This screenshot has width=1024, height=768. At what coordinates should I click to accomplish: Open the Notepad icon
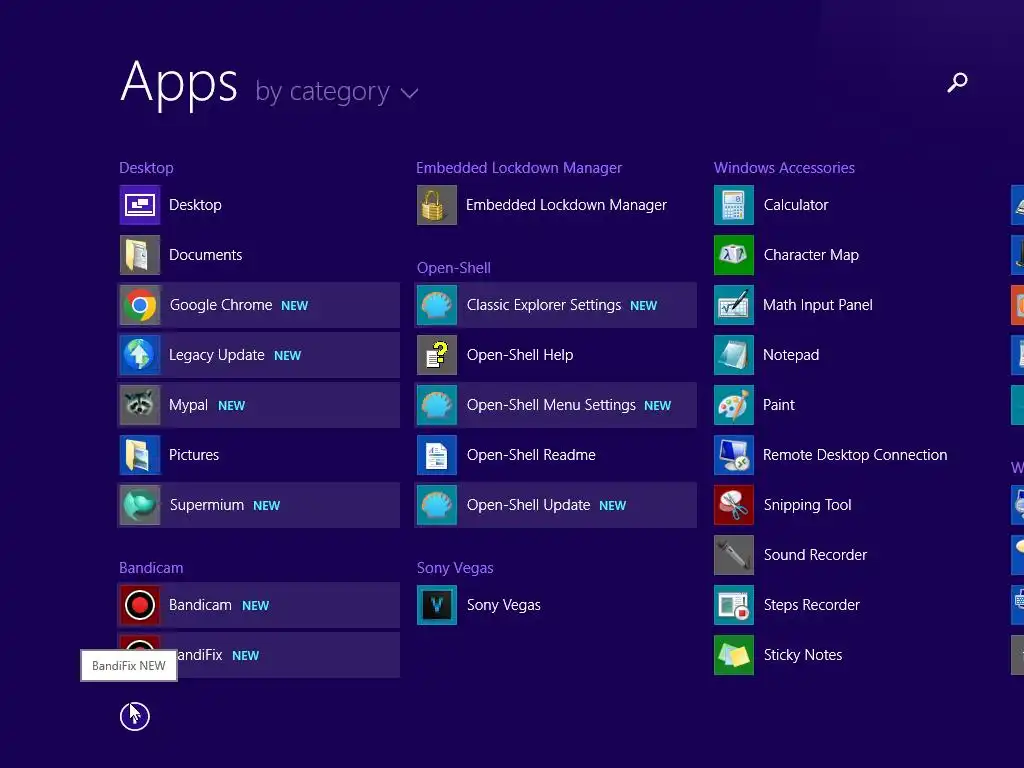[734, 355]
